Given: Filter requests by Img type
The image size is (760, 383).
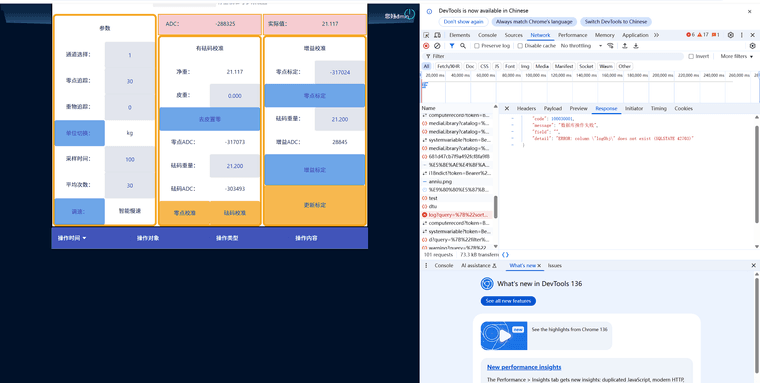Looking at the screenshot, I should [525, 66].
